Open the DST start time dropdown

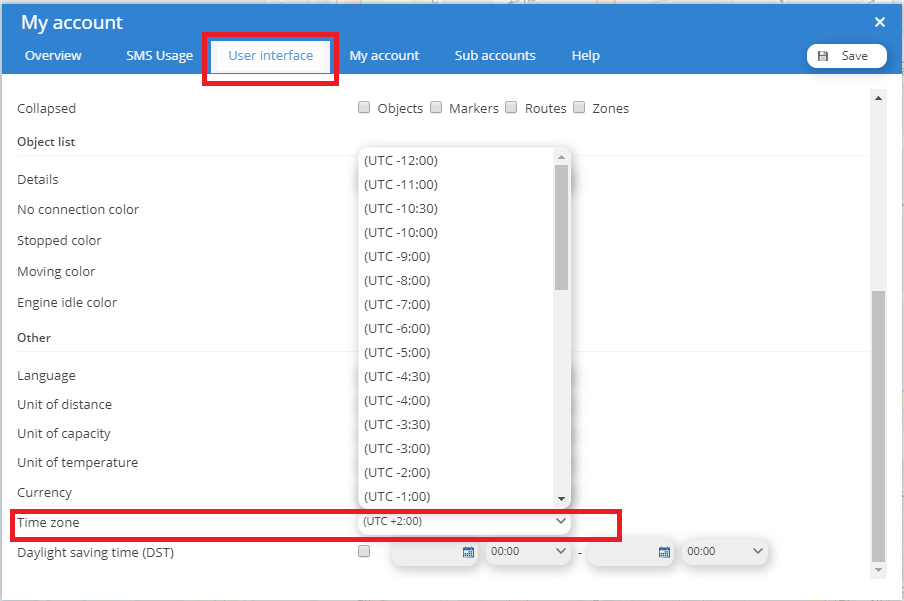point(528,552)
